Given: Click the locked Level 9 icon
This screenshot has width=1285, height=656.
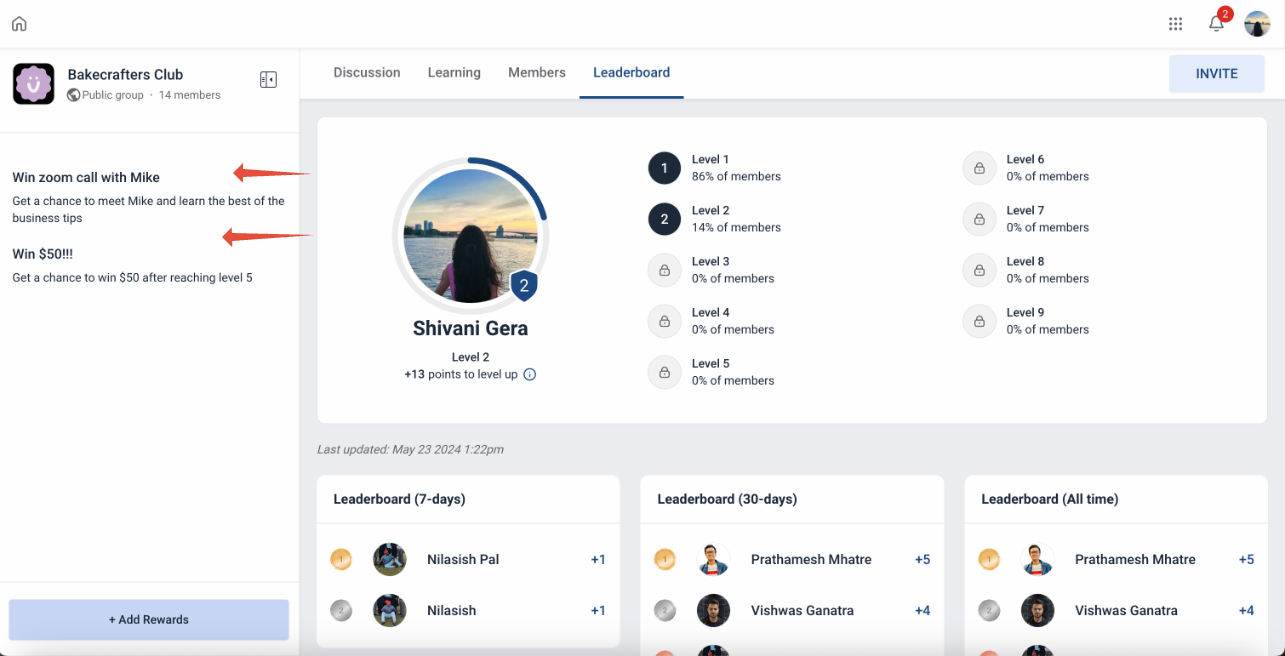Looking at the screenshot, I should pyautogui.click(x=979, y=321).
